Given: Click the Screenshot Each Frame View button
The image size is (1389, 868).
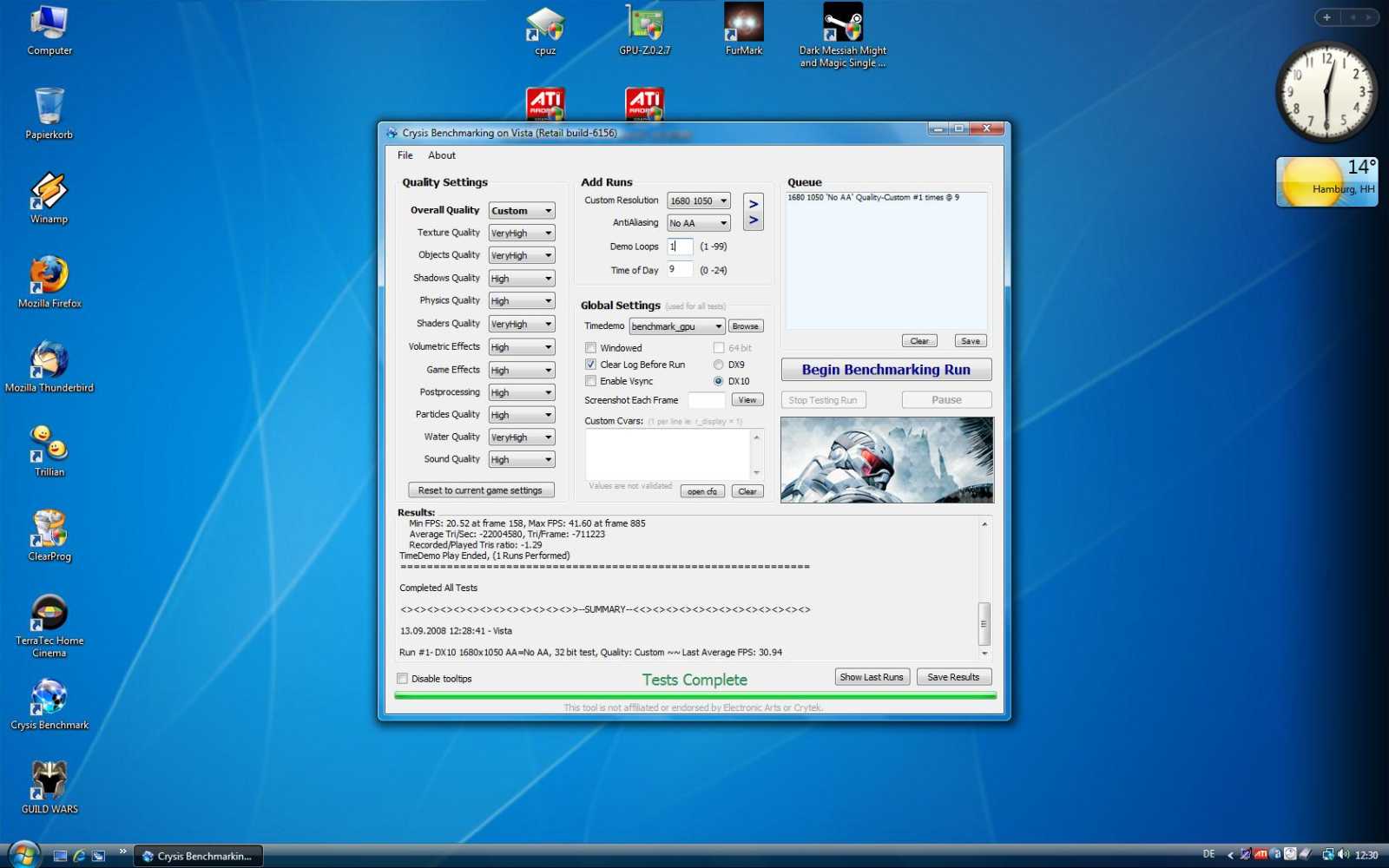Looking at the screenshot, I should 747,400.
